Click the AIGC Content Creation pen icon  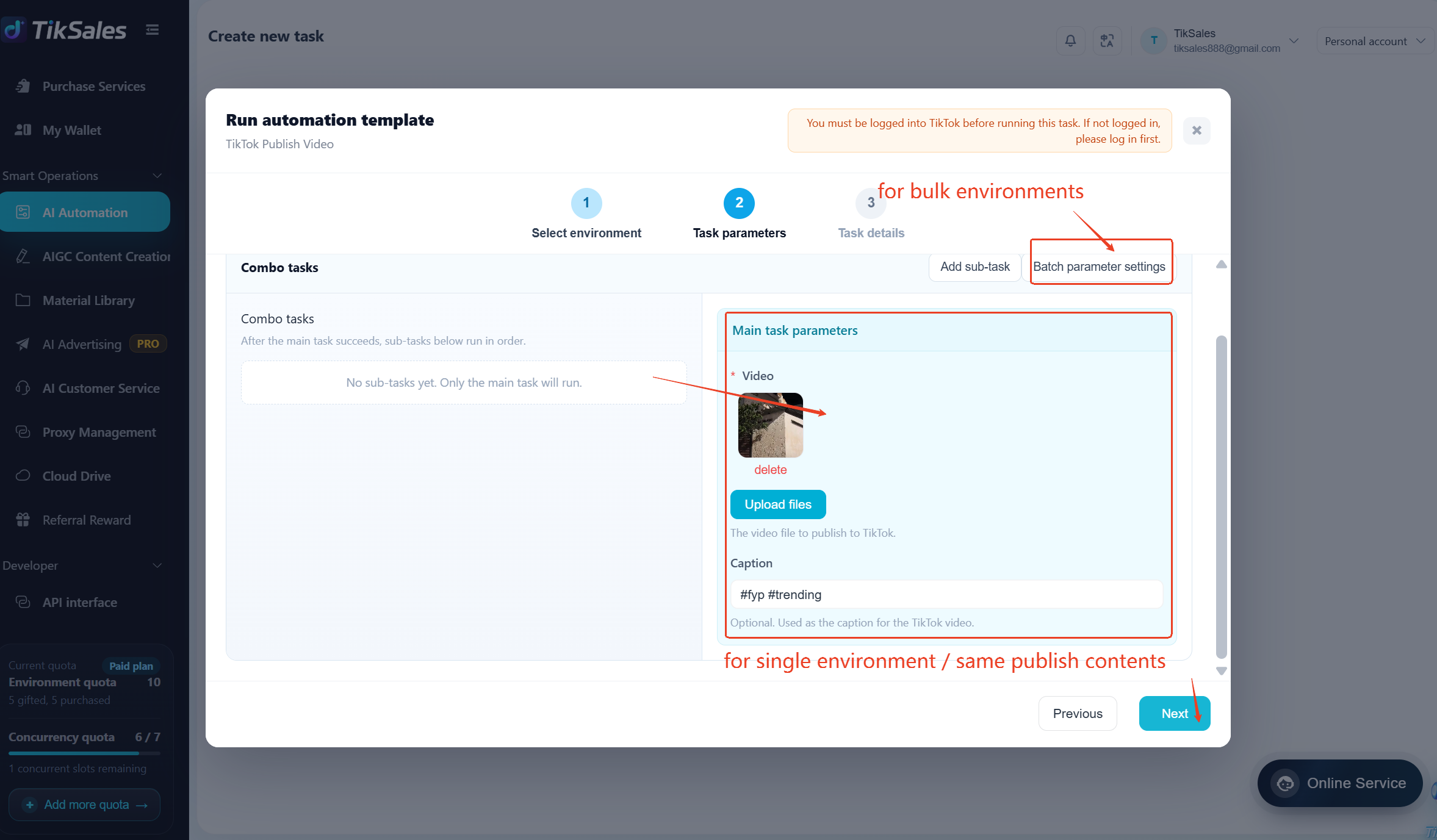pos(23,256)
